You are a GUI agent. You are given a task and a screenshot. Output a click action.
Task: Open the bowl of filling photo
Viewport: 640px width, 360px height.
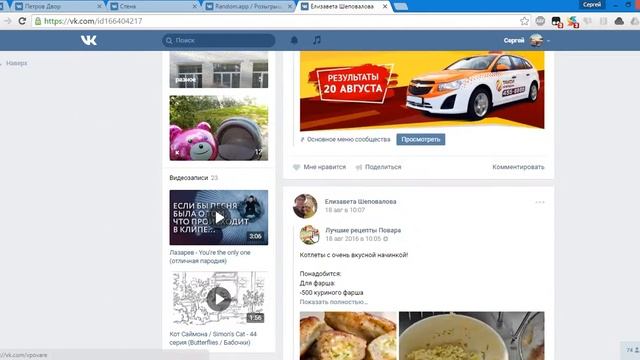[472, 336]
